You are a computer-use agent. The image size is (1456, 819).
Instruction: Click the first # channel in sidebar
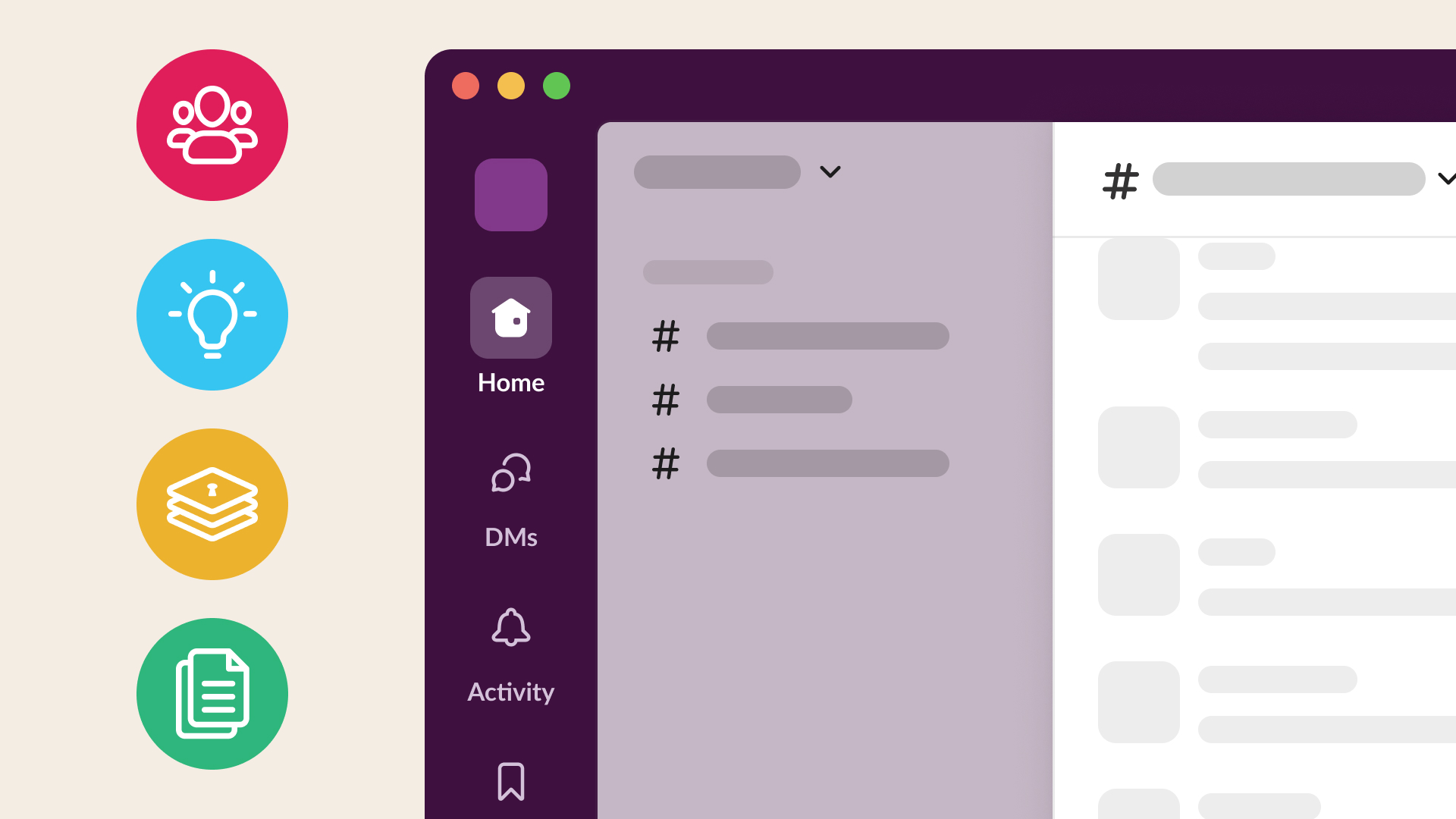800,336
